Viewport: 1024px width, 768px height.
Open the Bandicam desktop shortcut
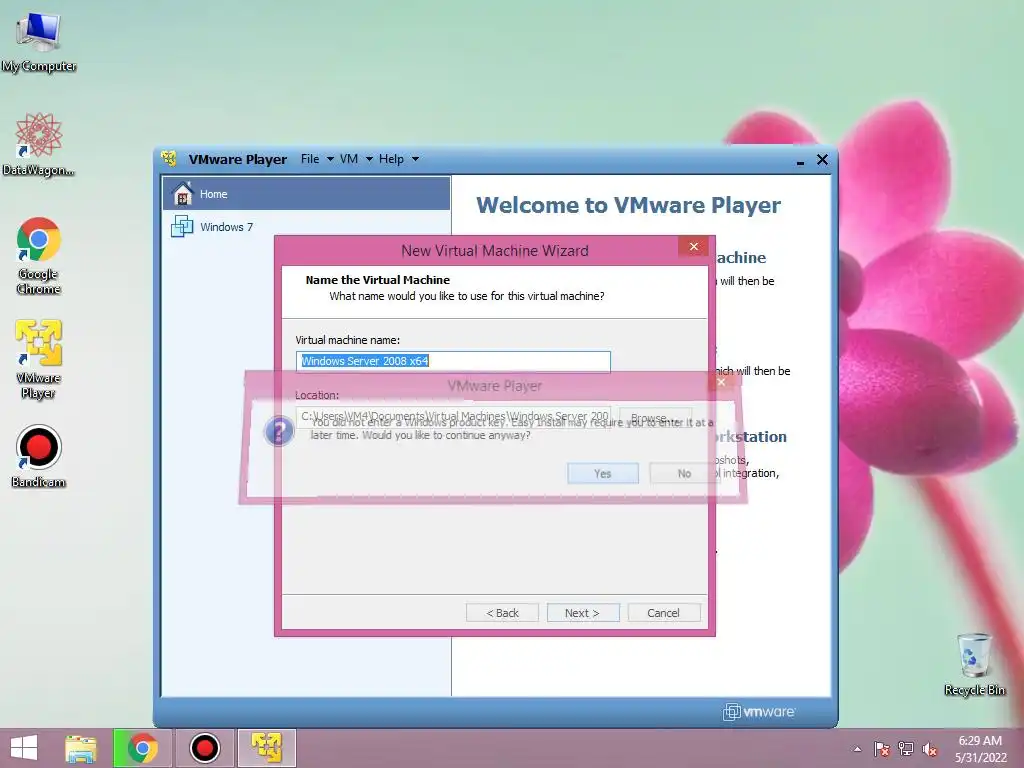tap(39, 456)
